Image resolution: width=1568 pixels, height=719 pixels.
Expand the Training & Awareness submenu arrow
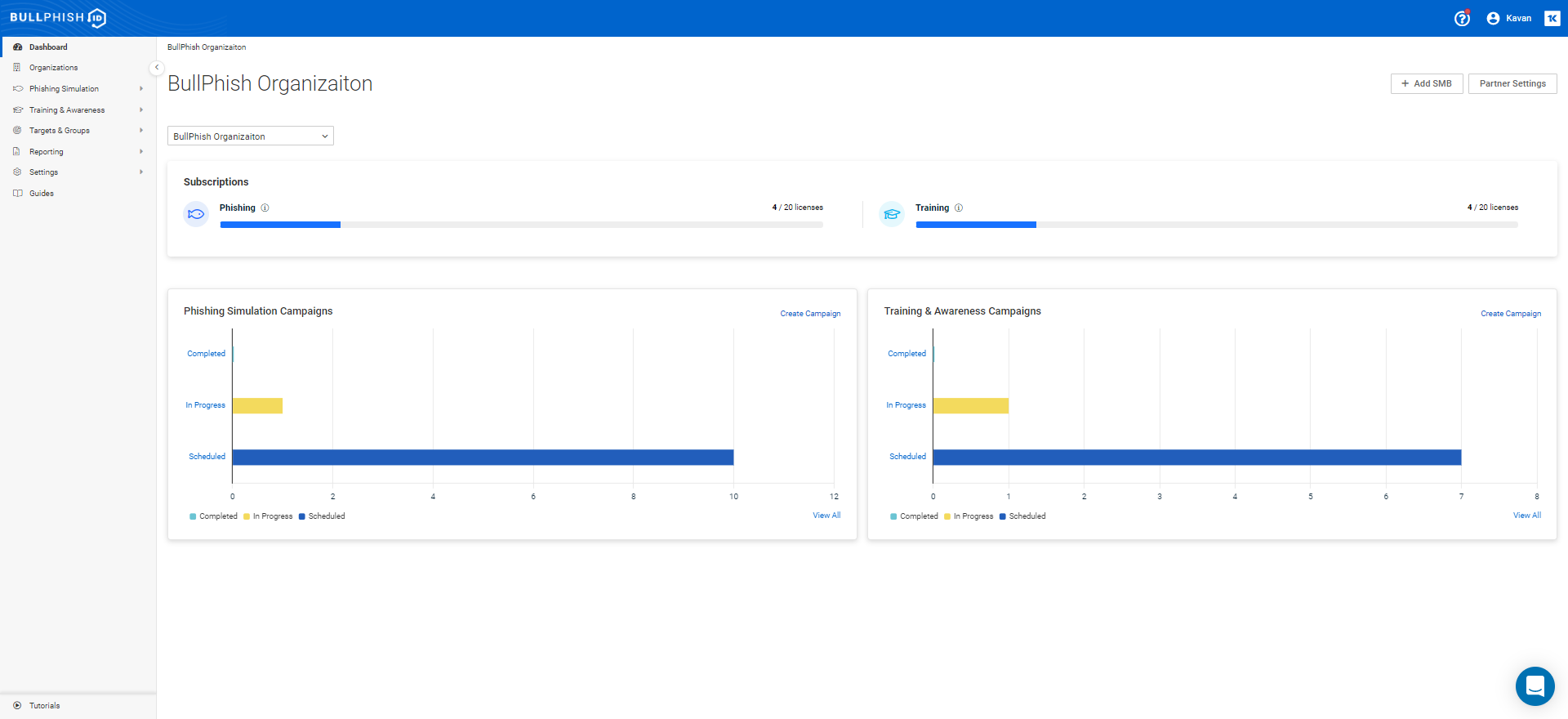pos(141,109)
